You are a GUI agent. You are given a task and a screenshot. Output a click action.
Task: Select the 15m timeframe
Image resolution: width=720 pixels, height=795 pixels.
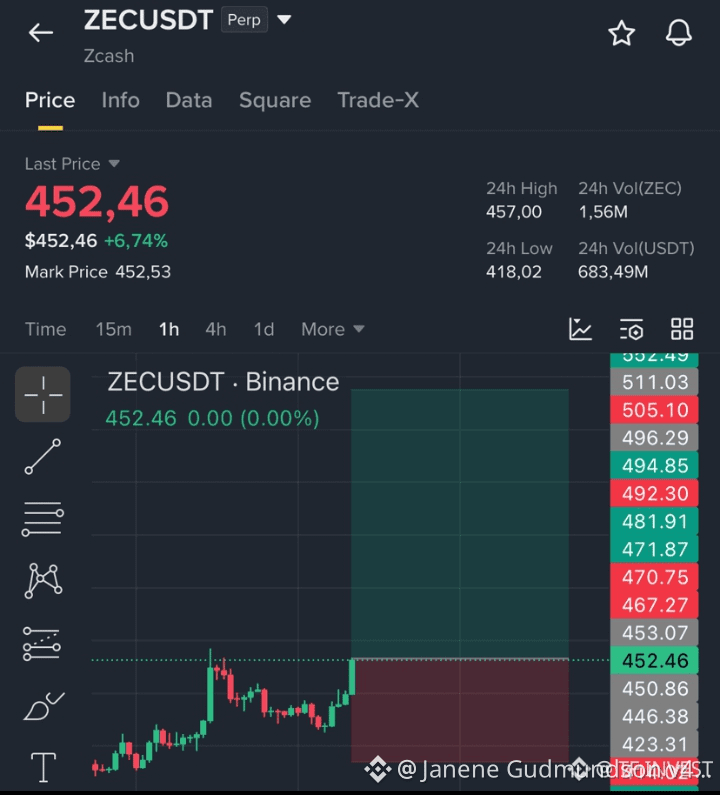point(114,330)
